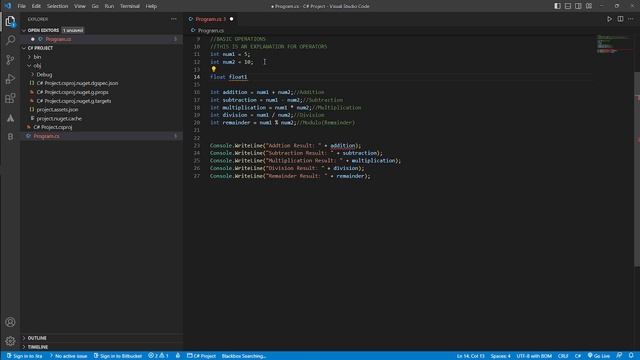Open the editor More Actions ellipsis

coord(631,19)
